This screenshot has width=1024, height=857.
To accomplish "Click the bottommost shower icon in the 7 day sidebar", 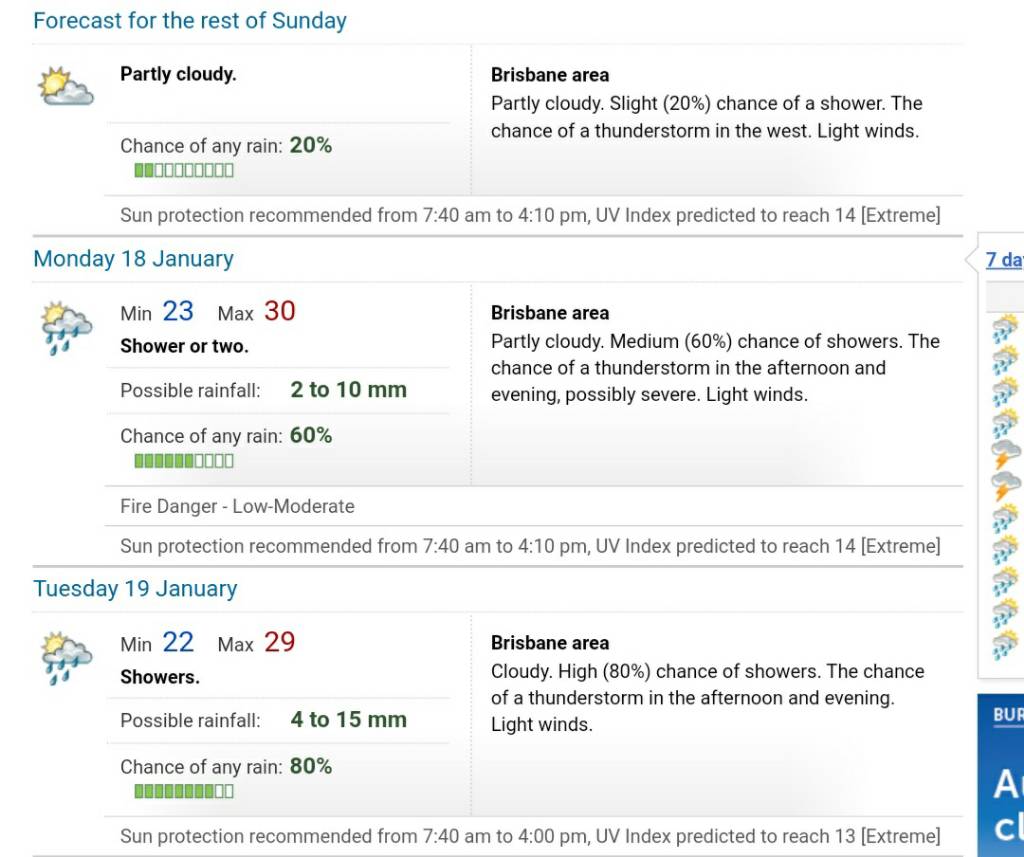I will click(1006, 645).
